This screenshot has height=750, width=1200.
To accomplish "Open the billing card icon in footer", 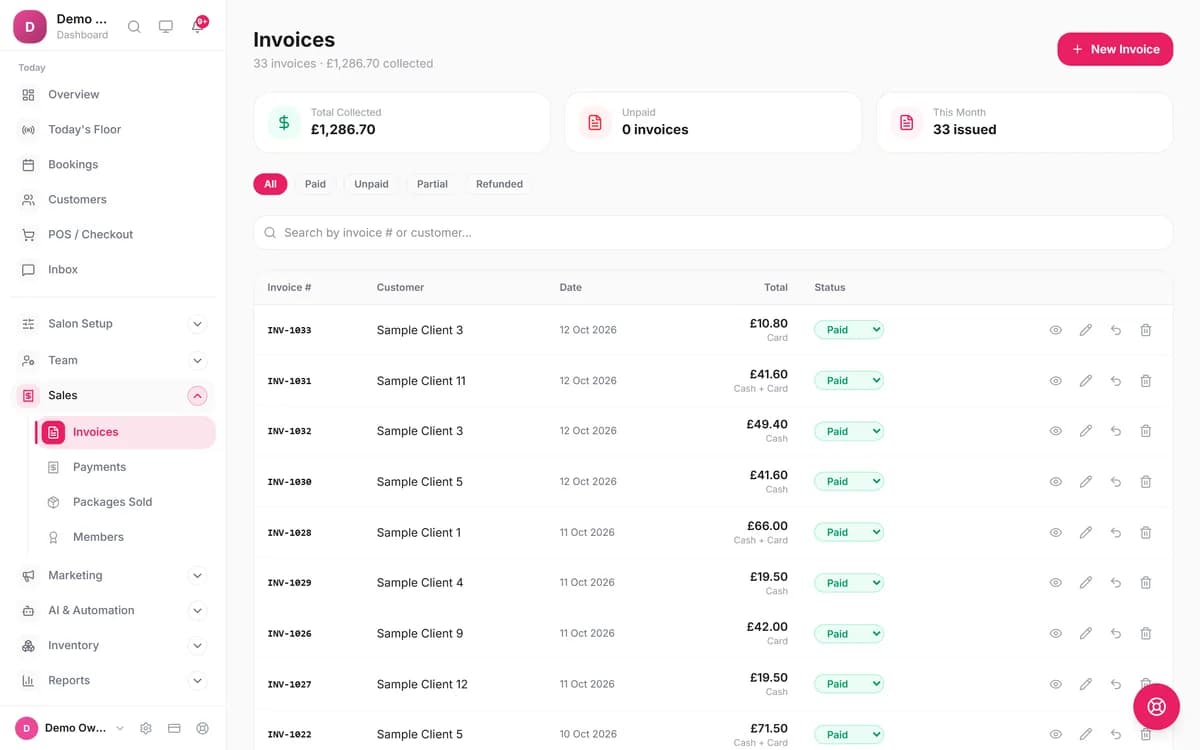I will pos(174,728).
